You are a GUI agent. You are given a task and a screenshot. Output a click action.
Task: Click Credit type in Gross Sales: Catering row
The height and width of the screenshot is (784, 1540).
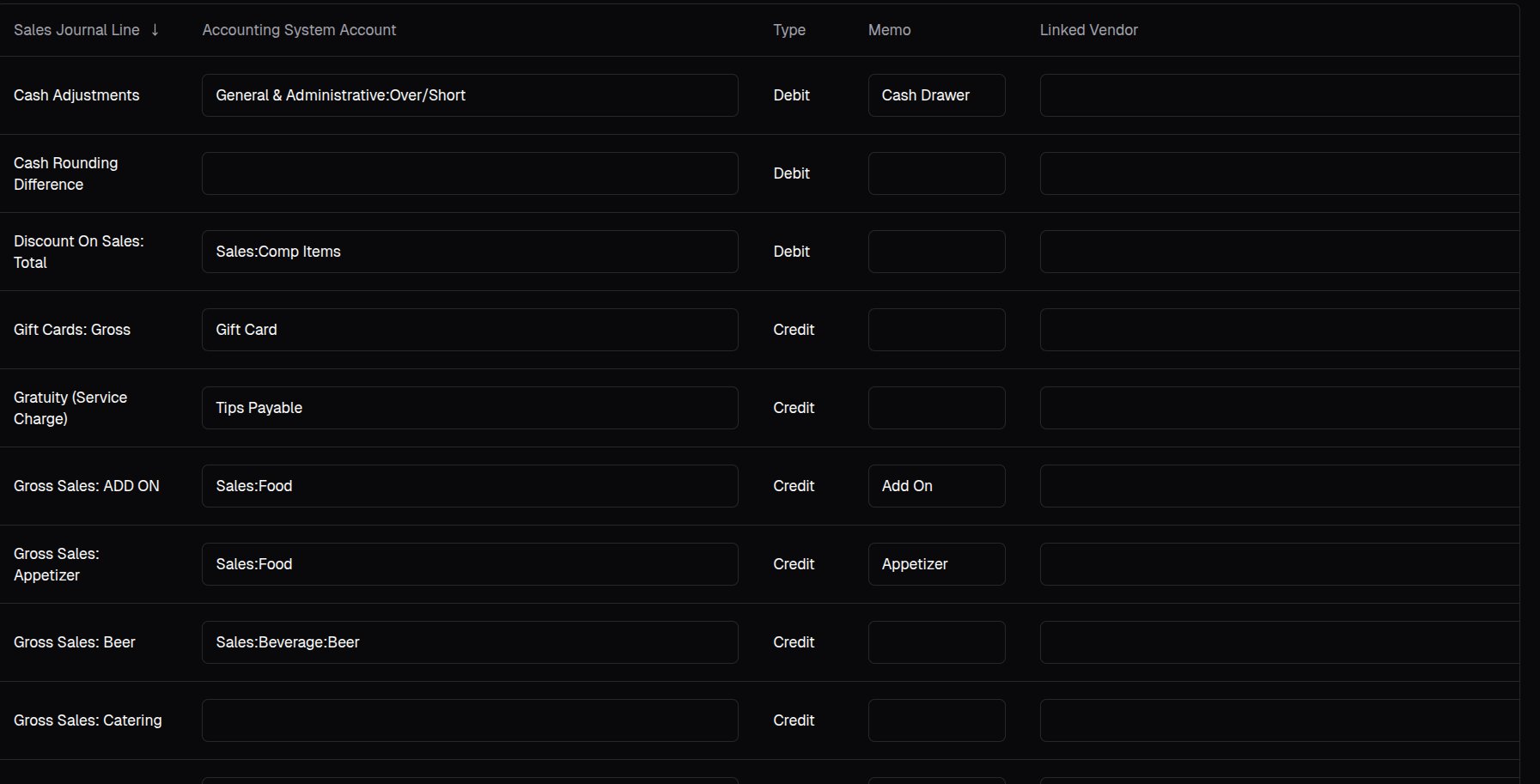[x=794, y=720]
